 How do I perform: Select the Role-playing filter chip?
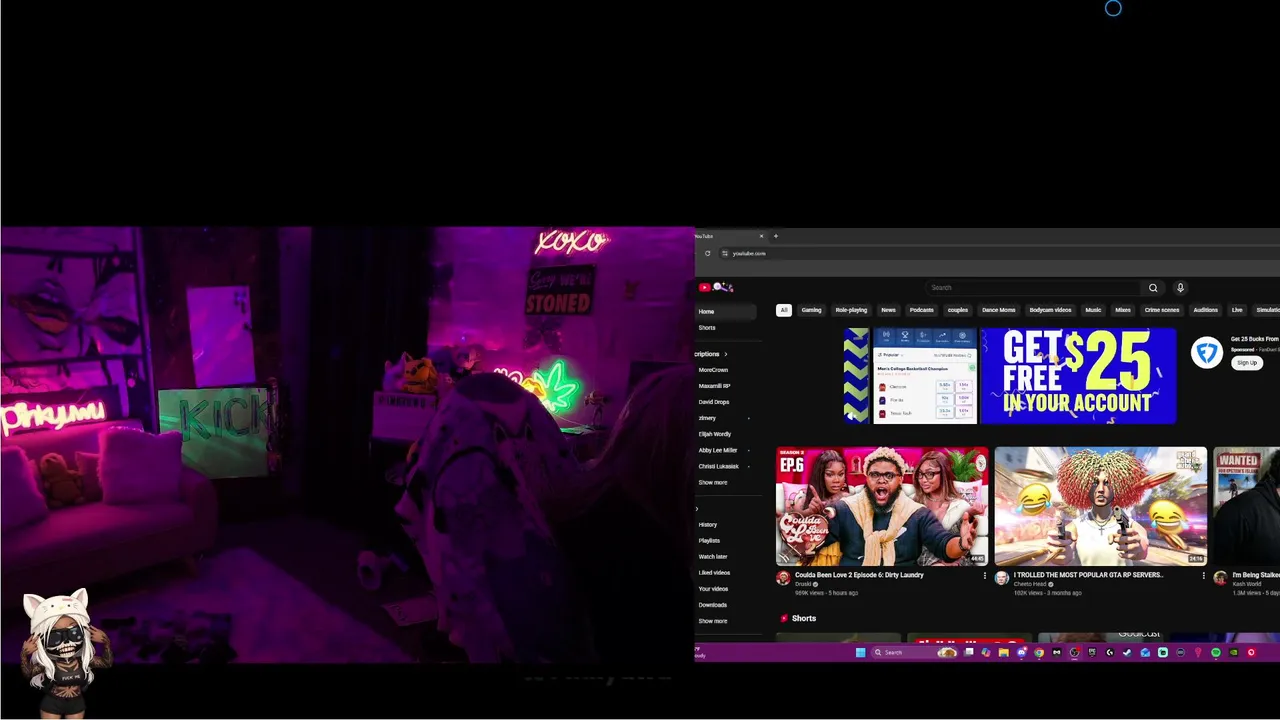(851, 310)
